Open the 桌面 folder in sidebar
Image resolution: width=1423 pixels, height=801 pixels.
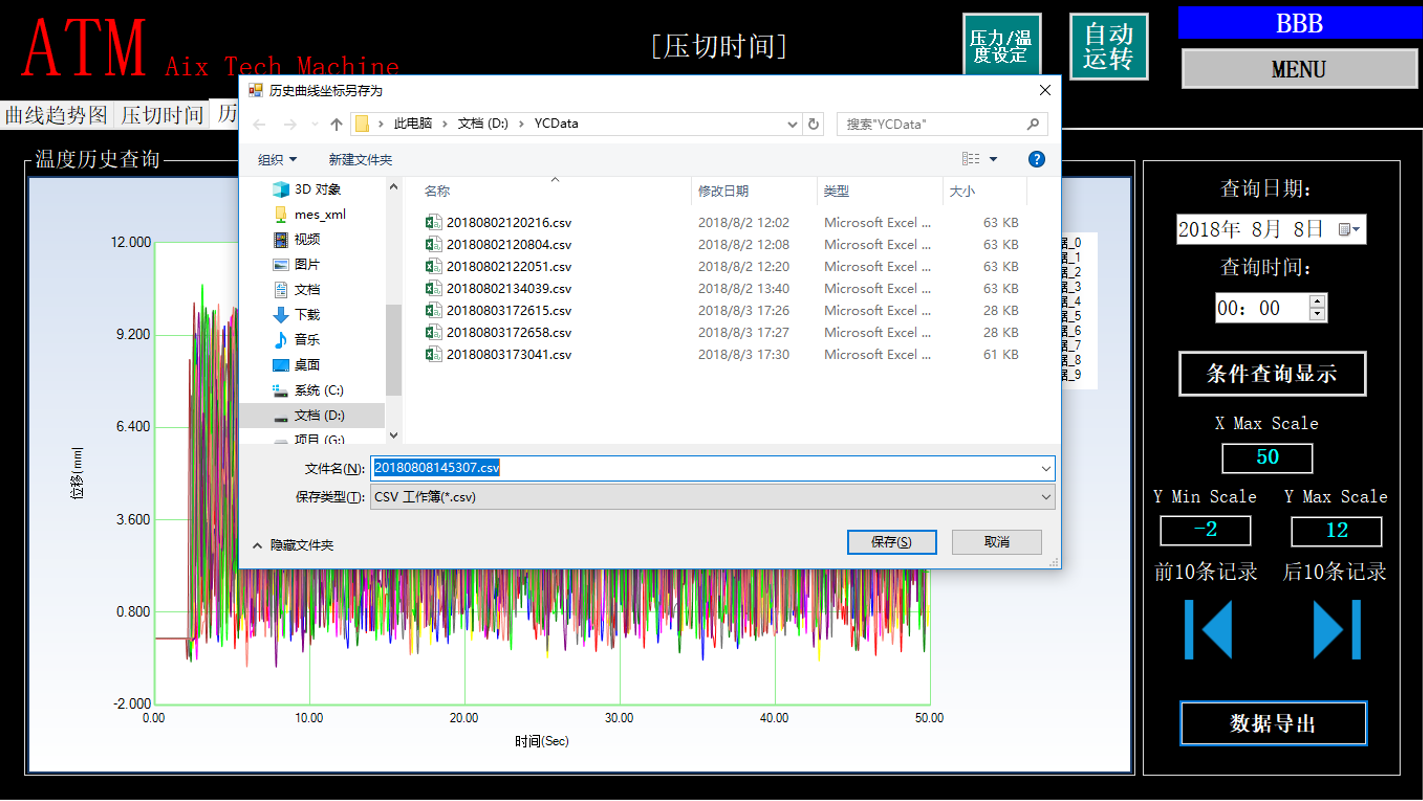[x=307, y=365]
